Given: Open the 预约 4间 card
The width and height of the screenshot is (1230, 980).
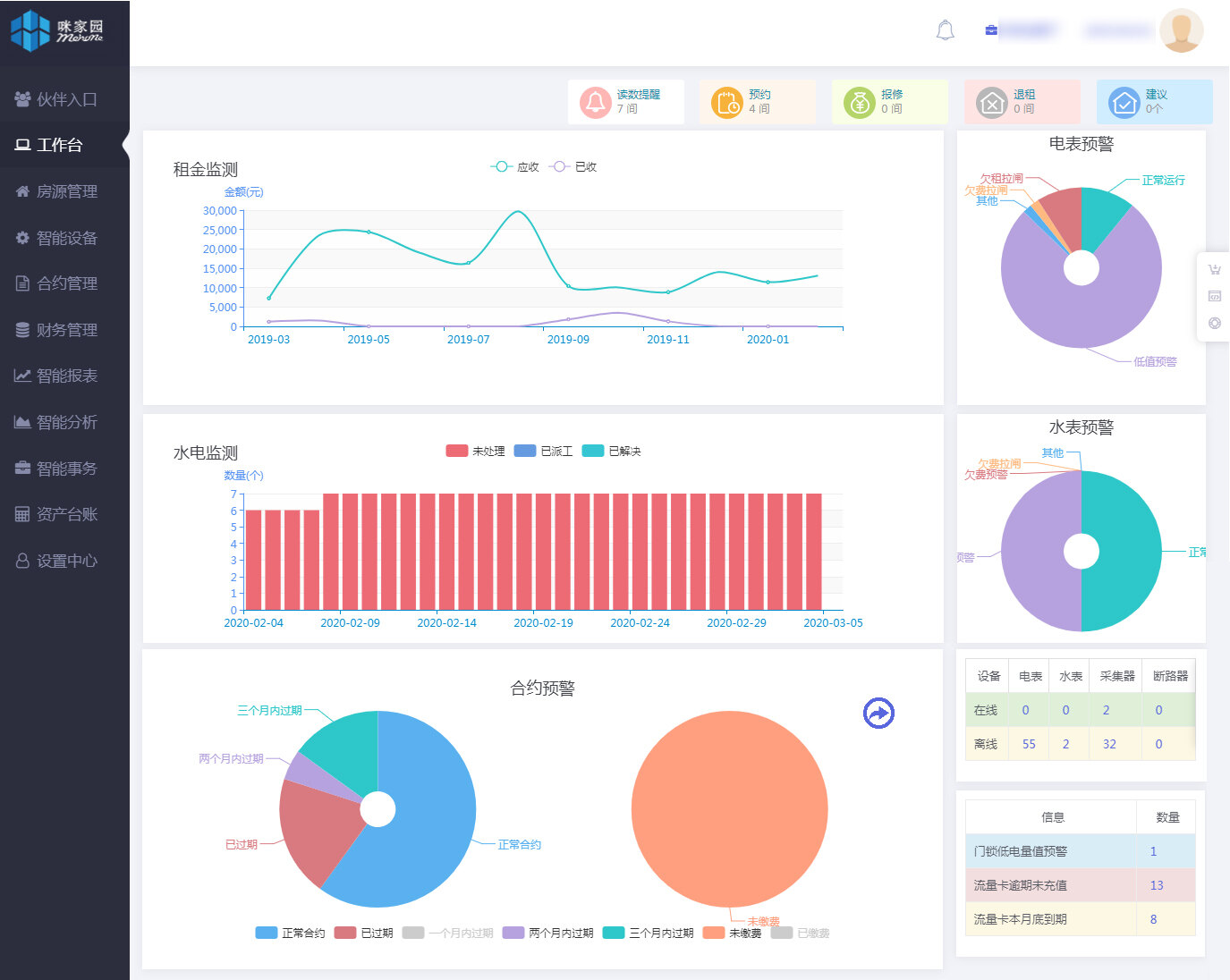Looking at the screenshot, I should (x=758, y=102).
